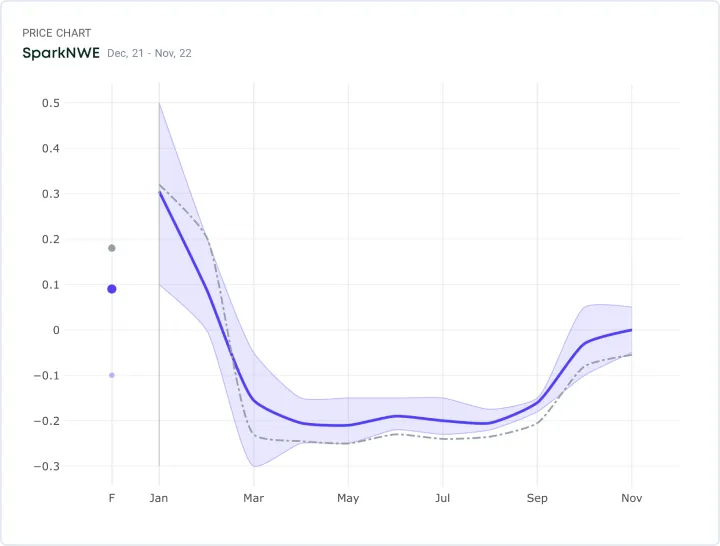Click the 'Sep' x-axis label
The width and height of the screenshot is (720, 546).
[x=537, y=498]
